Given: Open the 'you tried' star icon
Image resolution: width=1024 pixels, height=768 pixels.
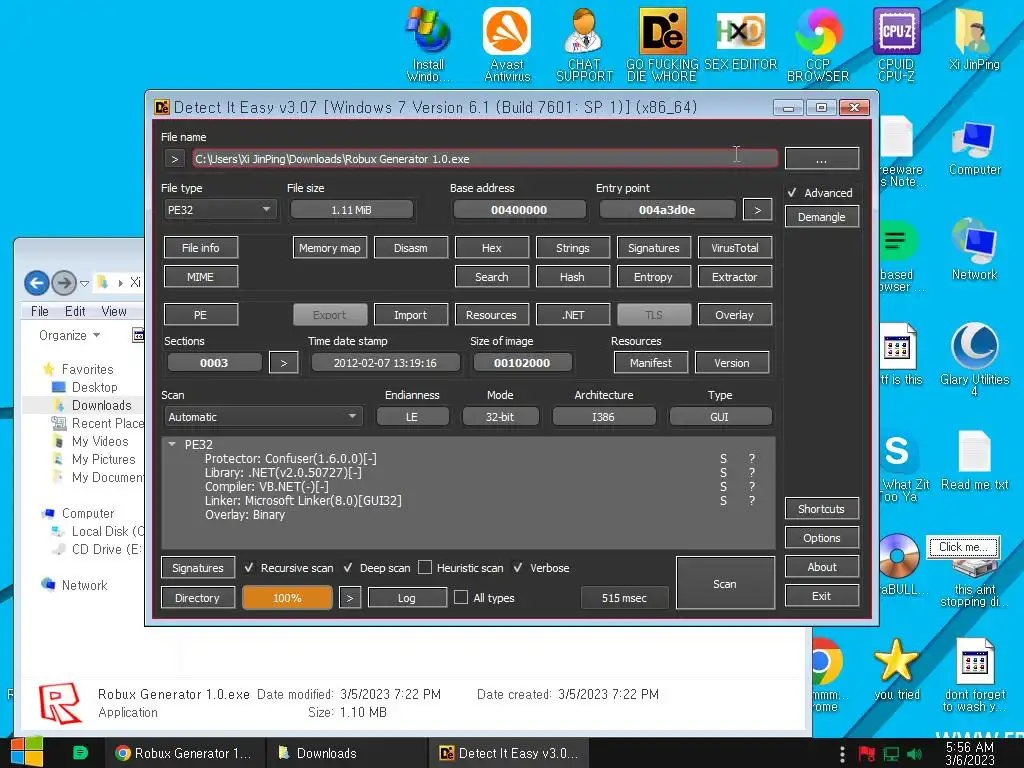Looking at the screenshot, I should (896, 669).
